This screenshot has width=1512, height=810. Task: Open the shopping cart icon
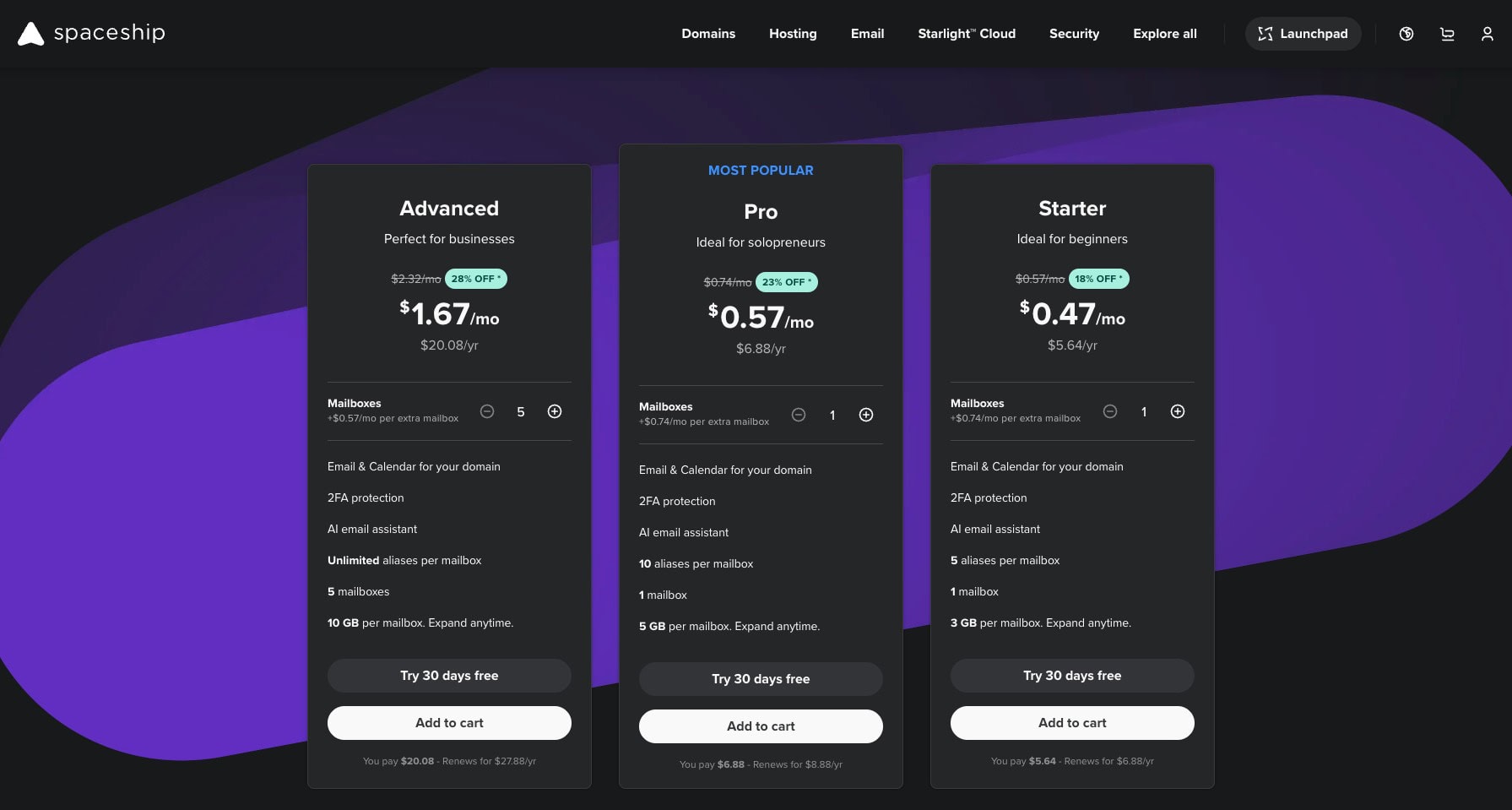[1447, 34]
